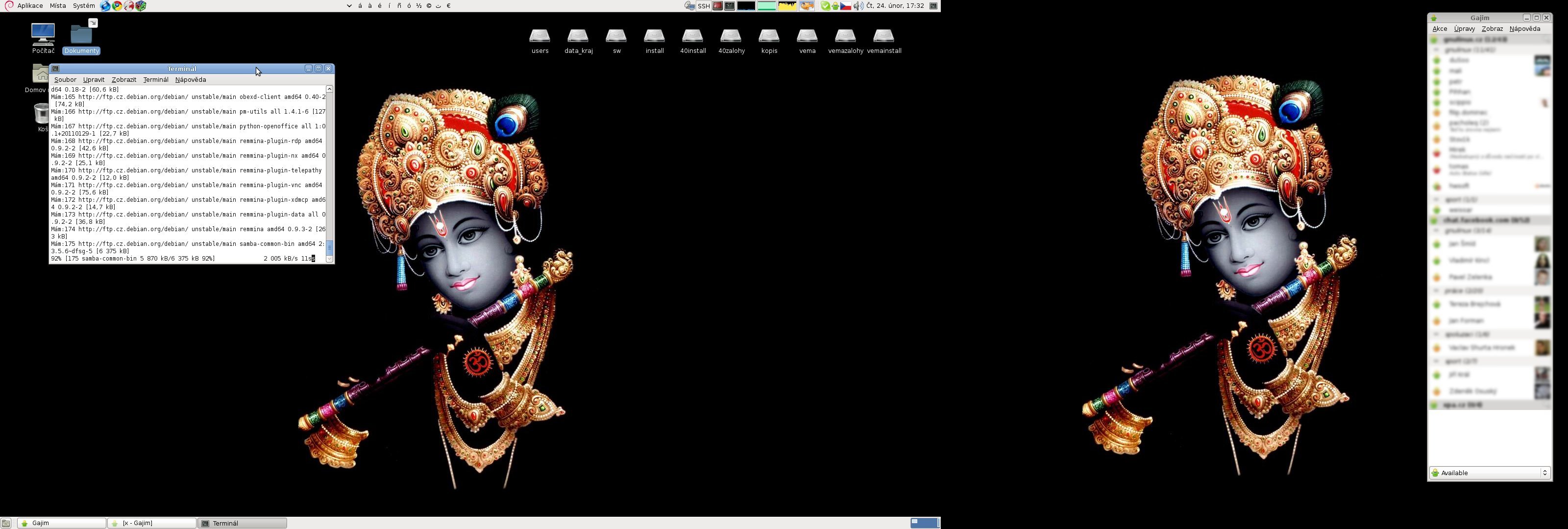This screenshot has height=529, width=1568.
Task: Insert the © symbol from palette
Action: (x=429, y=6)
